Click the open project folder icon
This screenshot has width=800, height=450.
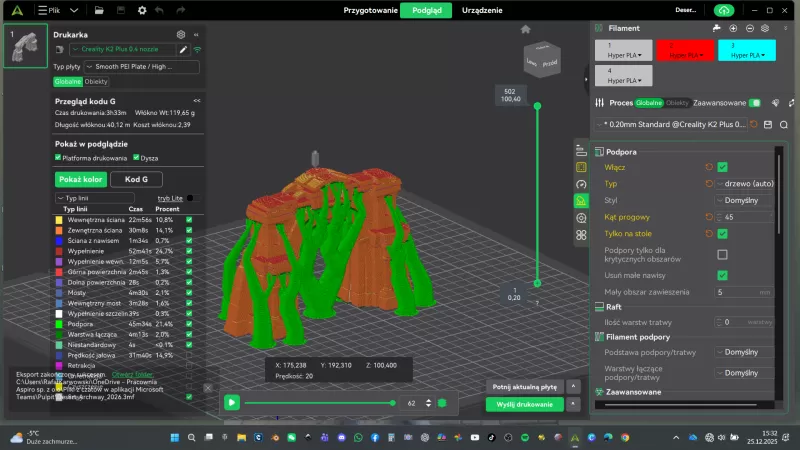pyautogui.click(x=99, y=10)
